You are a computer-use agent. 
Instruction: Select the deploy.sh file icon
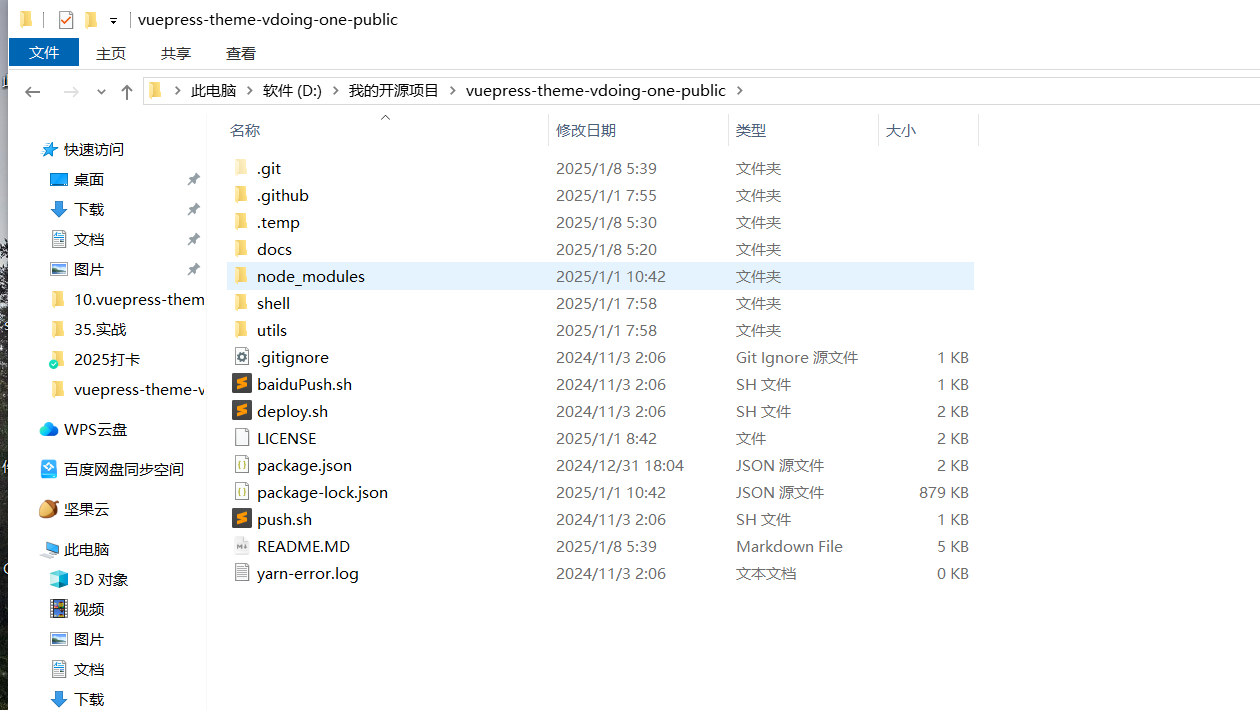coord(241,411)
